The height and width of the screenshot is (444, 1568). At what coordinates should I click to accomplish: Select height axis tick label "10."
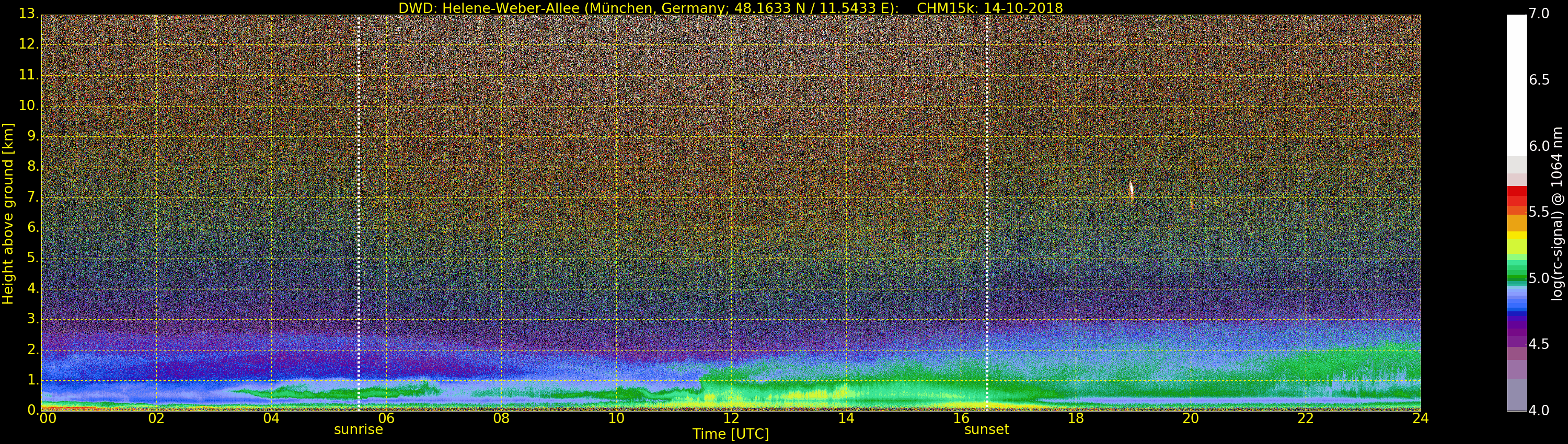point(29,106)
